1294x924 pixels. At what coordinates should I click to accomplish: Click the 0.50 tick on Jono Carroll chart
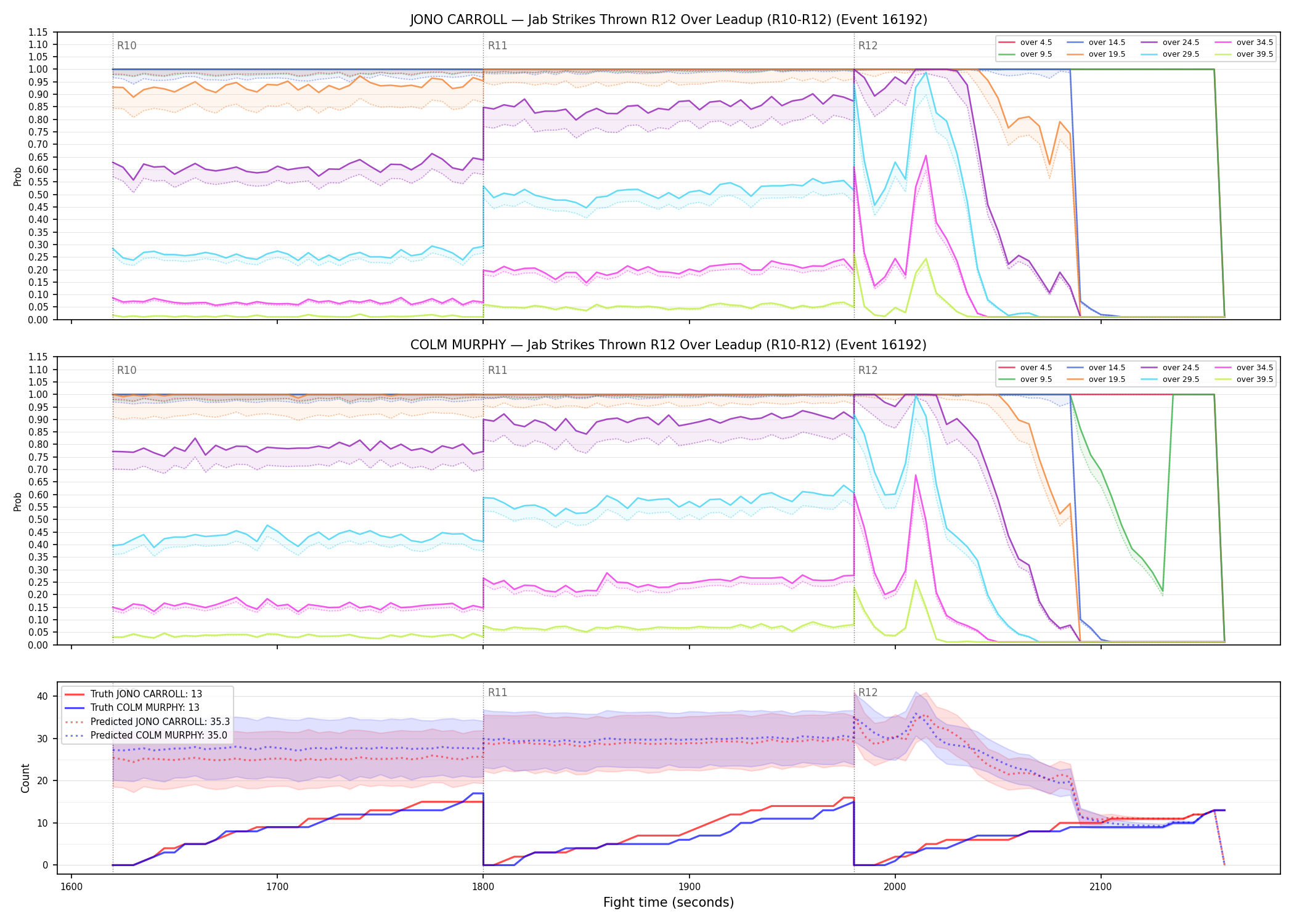tap(38, 195)
